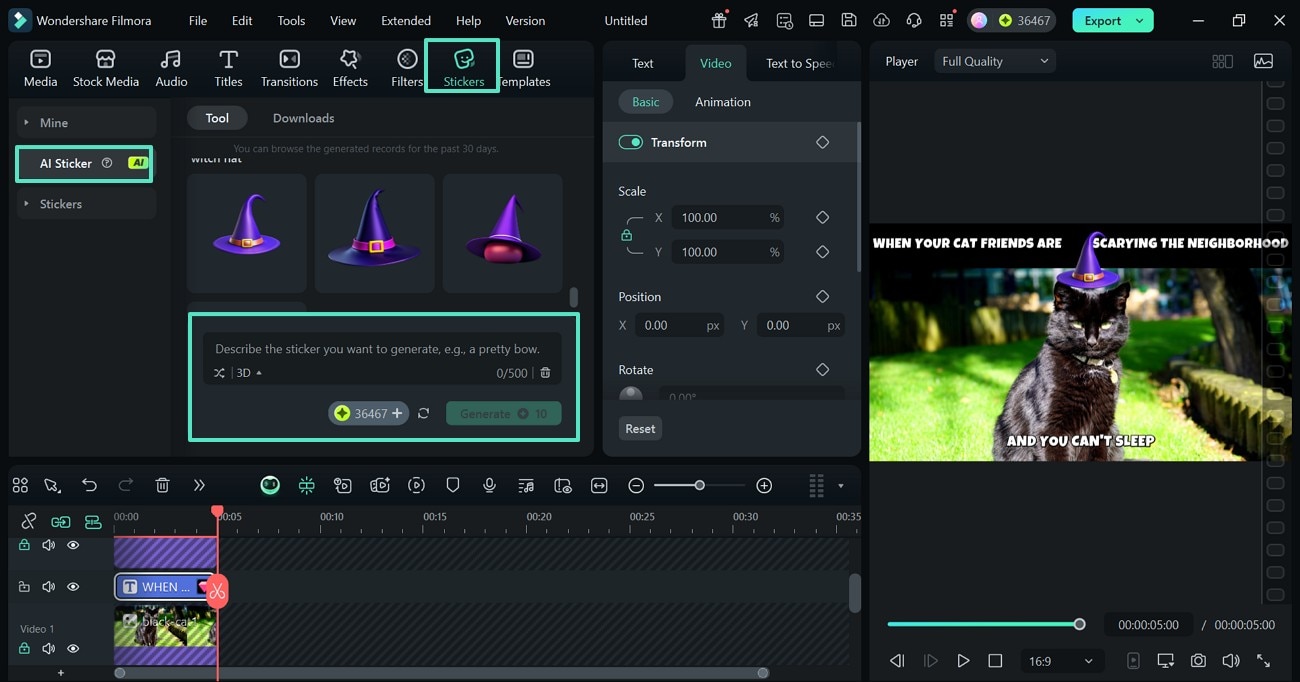Open the File menu

click(198, 20)
